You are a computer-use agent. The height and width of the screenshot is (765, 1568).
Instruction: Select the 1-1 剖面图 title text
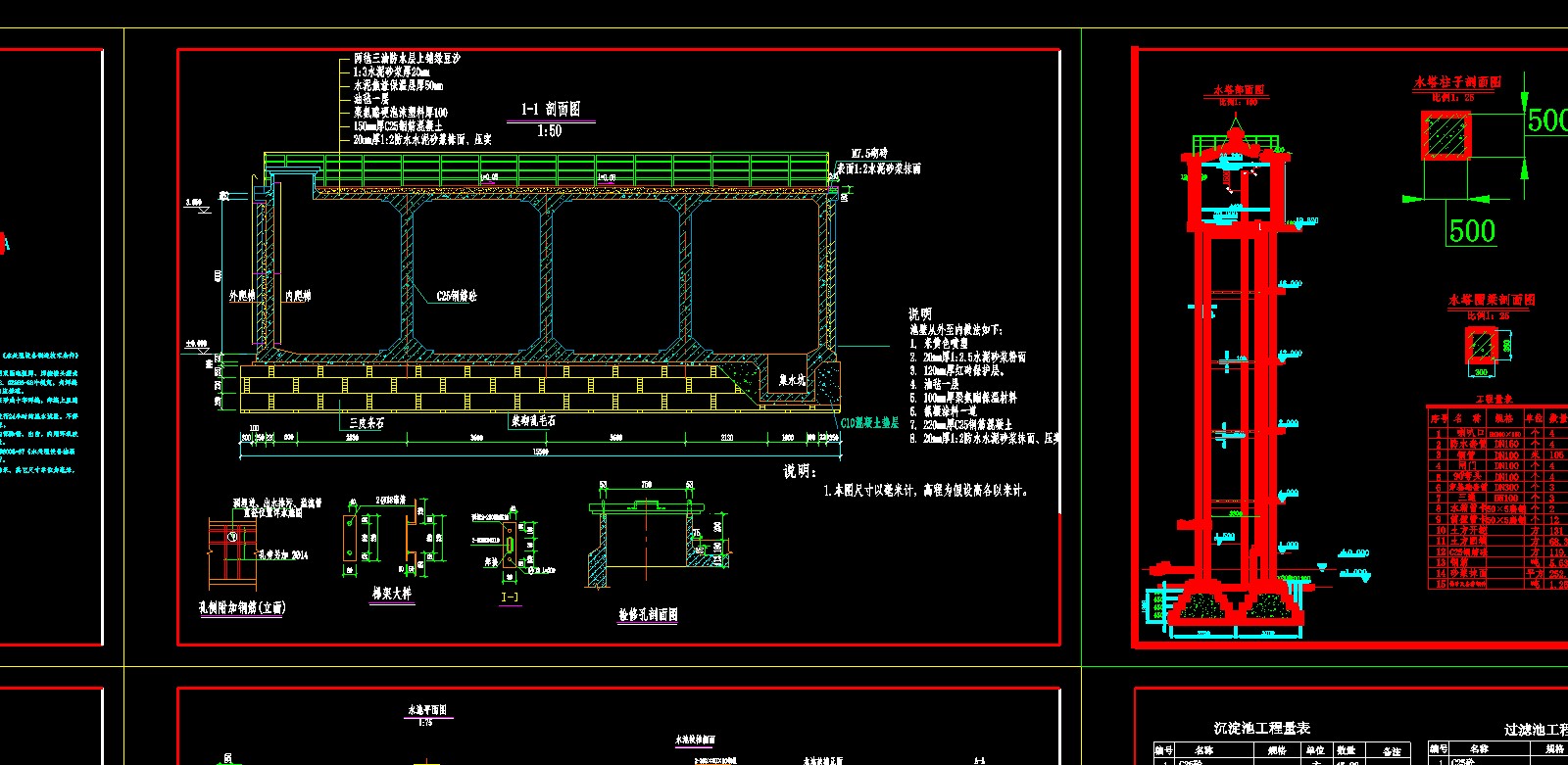pyautogui.click(x=551, y=109)
